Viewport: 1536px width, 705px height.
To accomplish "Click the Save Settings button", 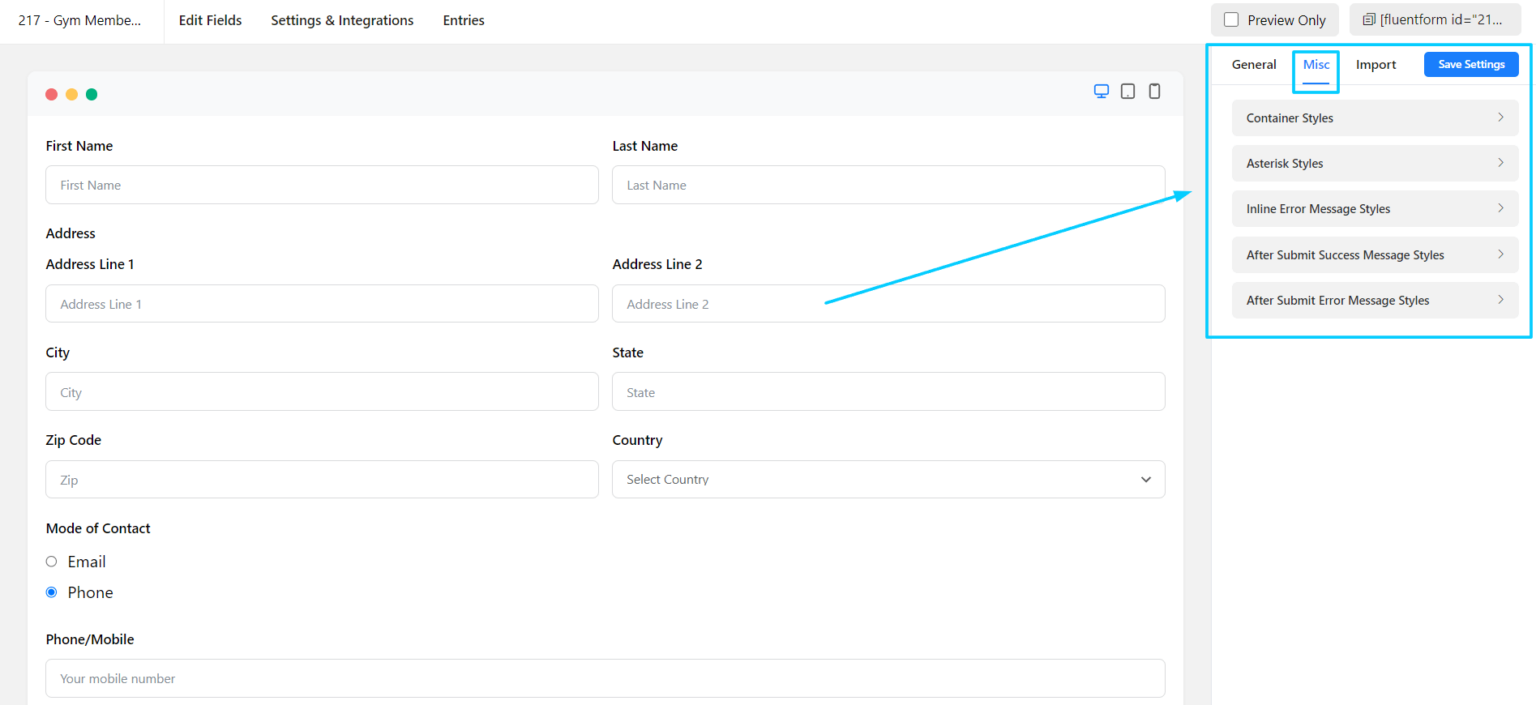I will (1471, 65).
